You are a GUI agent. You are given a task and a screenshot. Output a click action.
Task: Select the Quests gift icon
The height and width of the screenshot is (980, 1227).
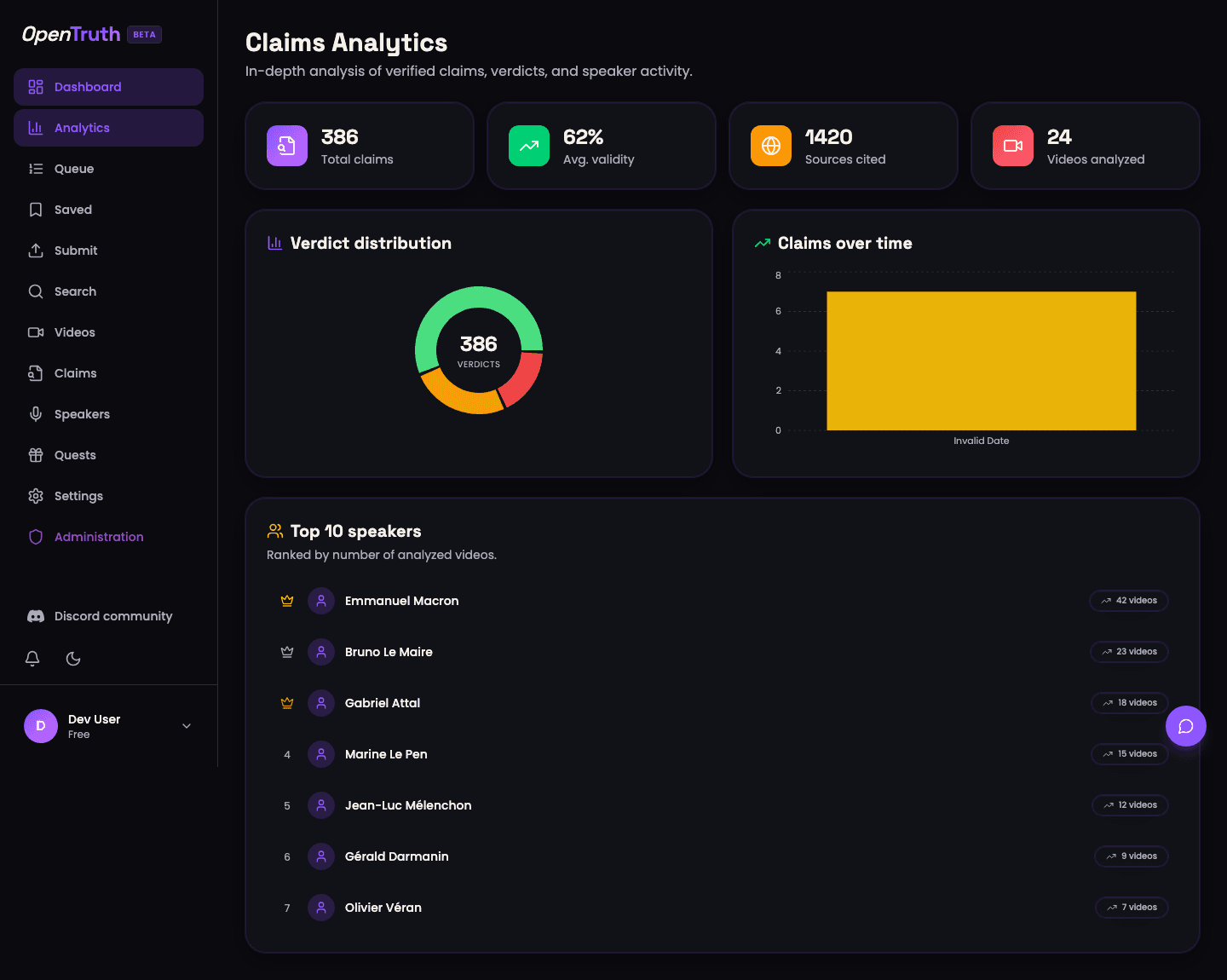[36, 454]
